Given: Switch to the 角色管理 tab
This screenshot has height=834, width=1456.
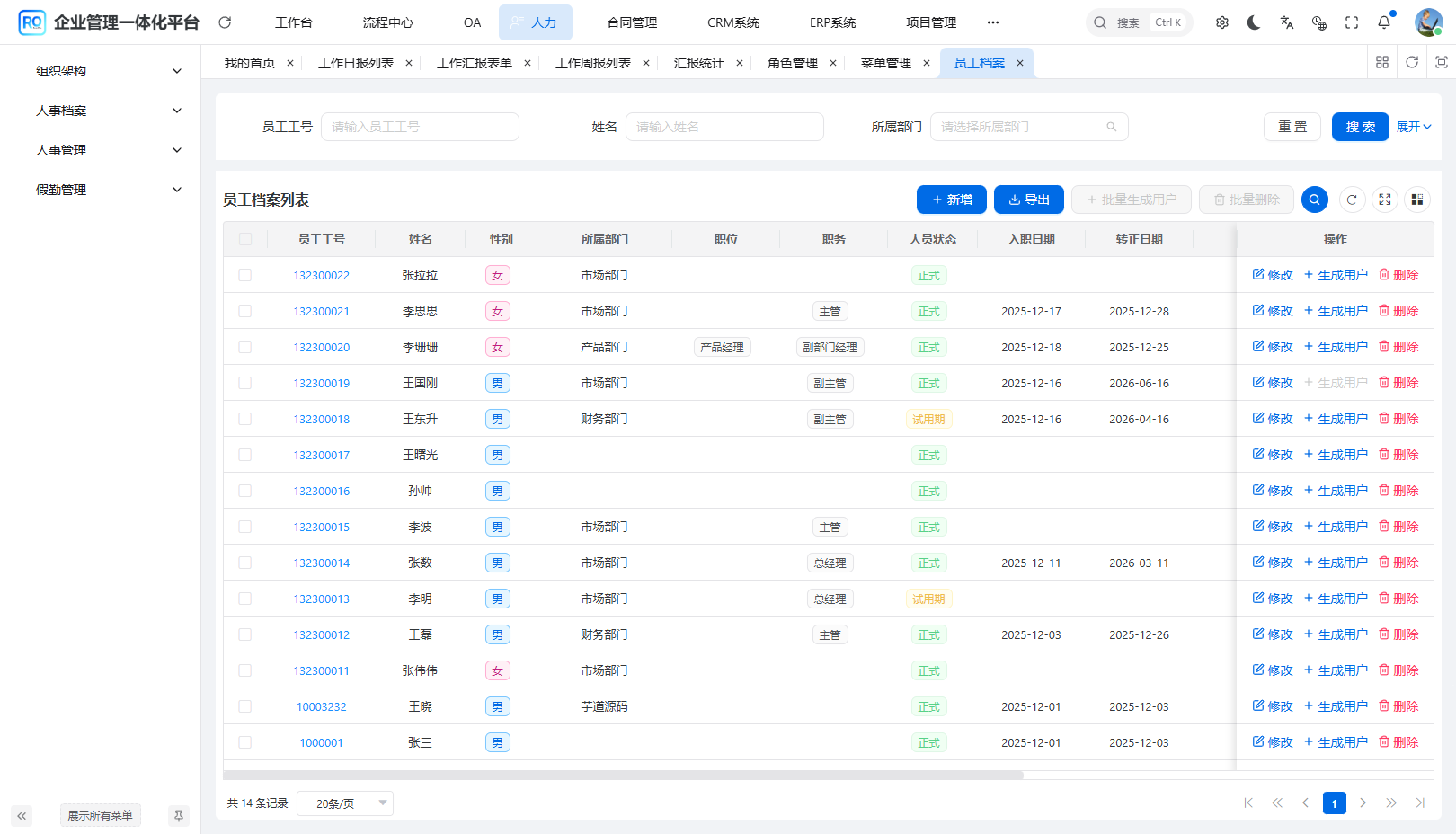Looking at the screenshot, I should (792, 63).
